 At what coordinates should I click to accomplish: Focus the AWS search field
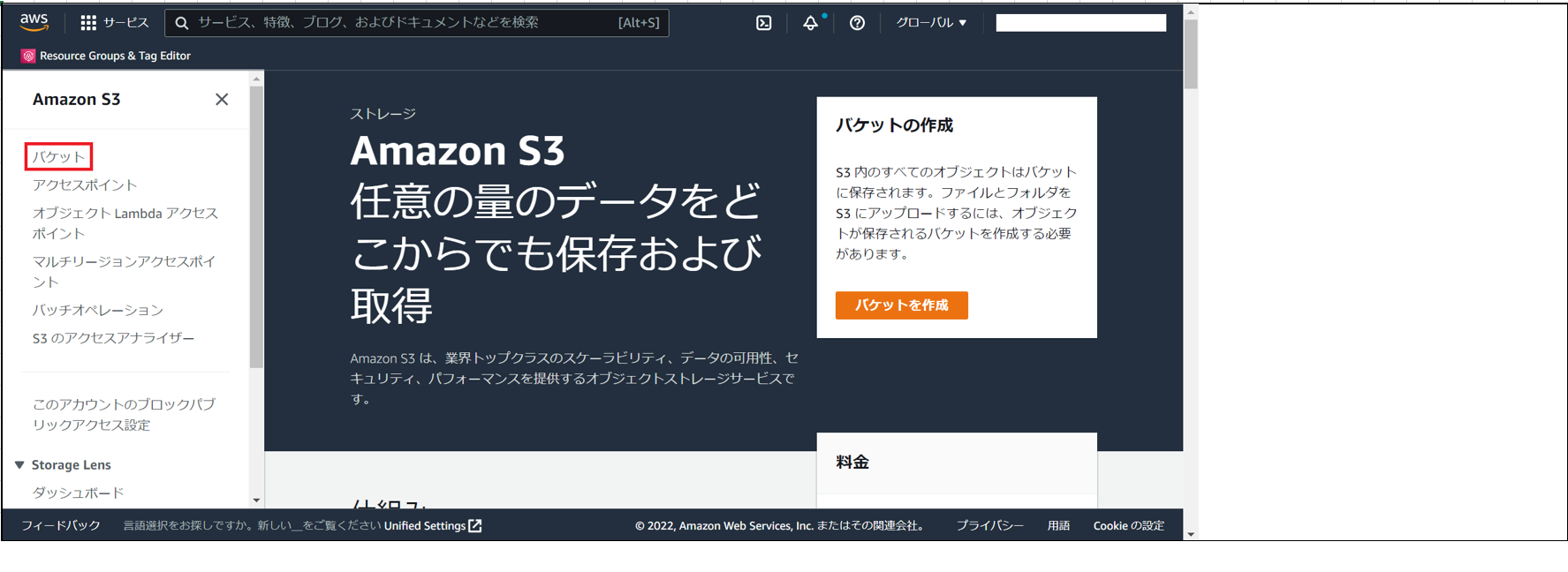click(417, 23)
